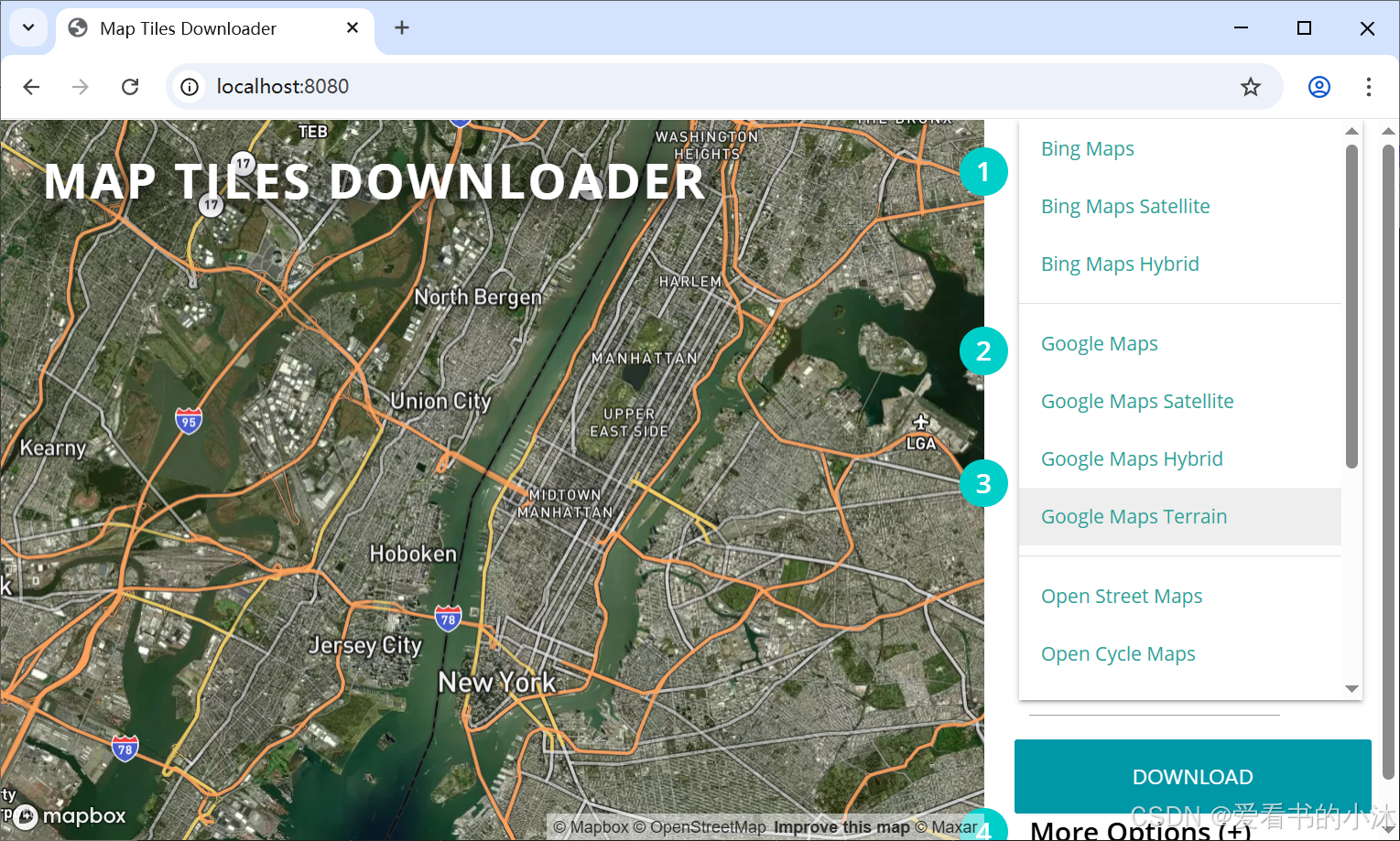This screenshot has width=1400, height=841.
Task: Click the Mapbox logo on the map
Action: pos(70,816)
